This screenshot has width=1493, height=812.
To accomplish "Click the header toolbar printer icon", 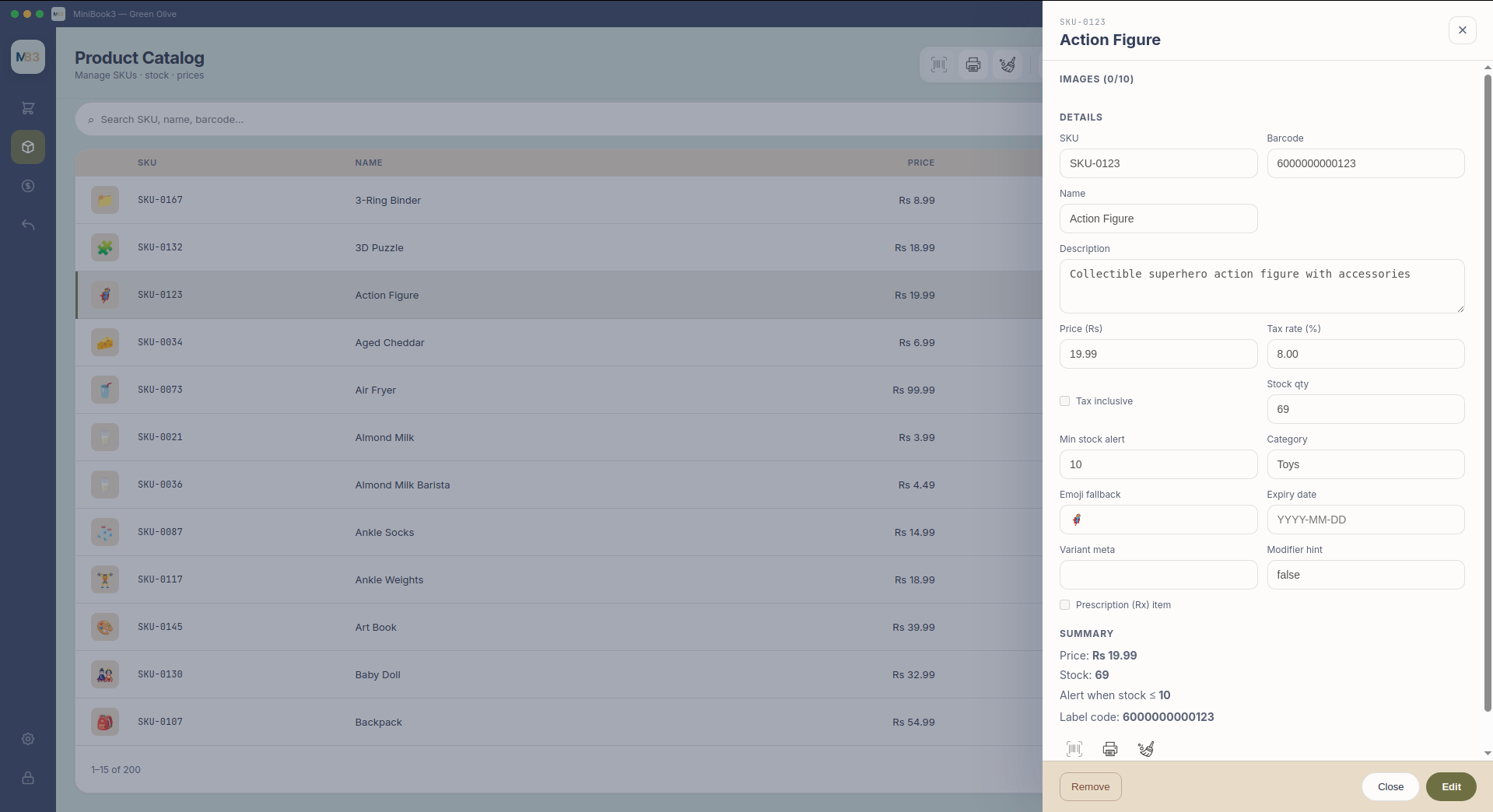I will pyautogui.click(x=973, y=65).
